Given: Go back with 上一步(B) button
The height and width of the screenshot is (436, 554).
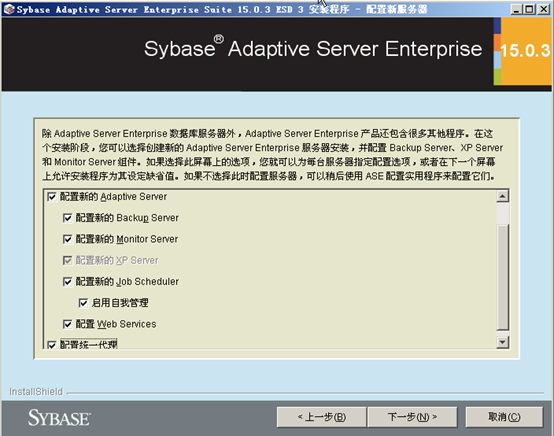Looking at the screenshot, I should (322, 417).
